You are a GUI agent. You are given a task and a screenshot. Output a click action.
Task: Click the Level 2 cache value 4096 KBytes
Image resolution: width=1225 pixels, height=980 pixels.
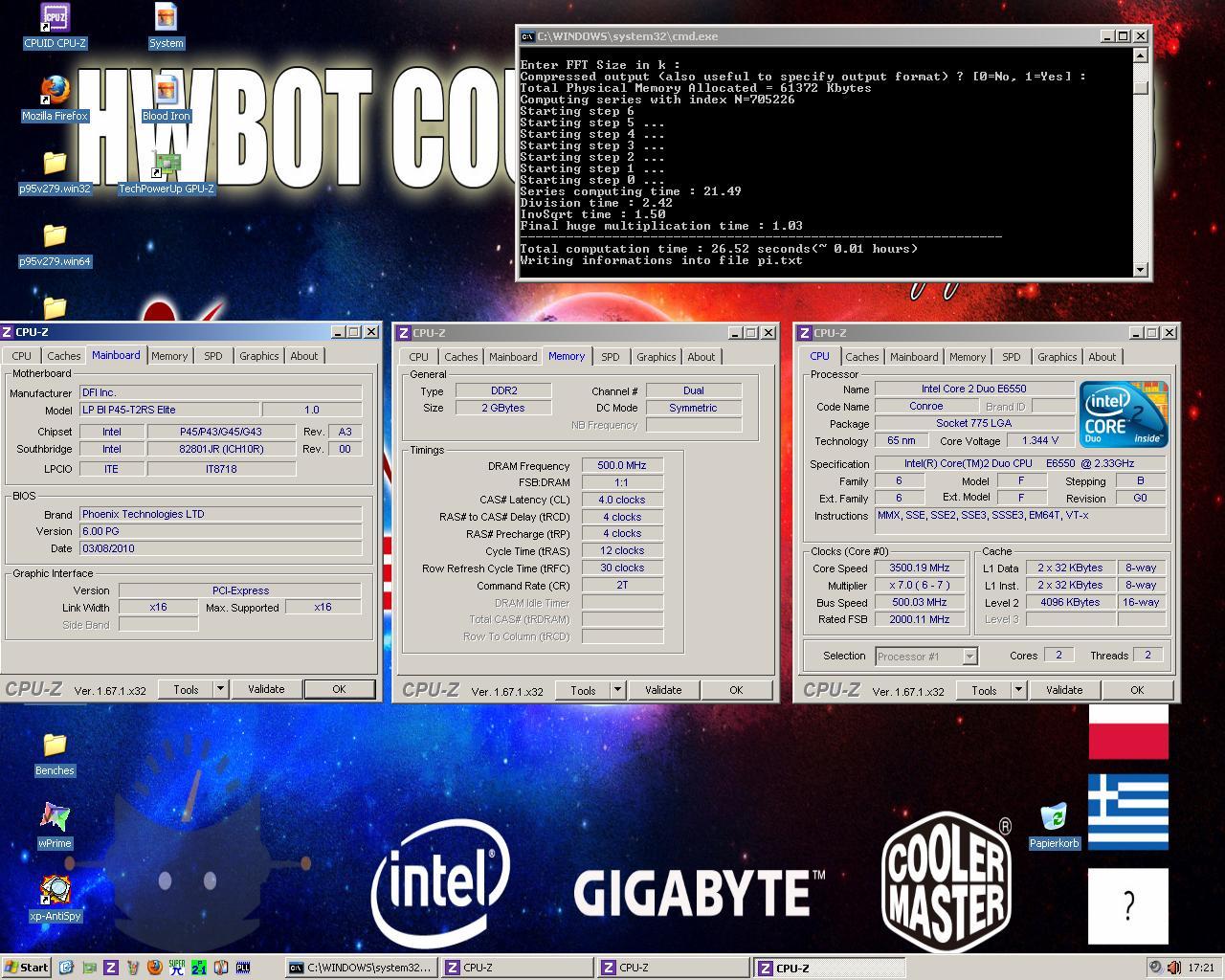point(1070,602)
